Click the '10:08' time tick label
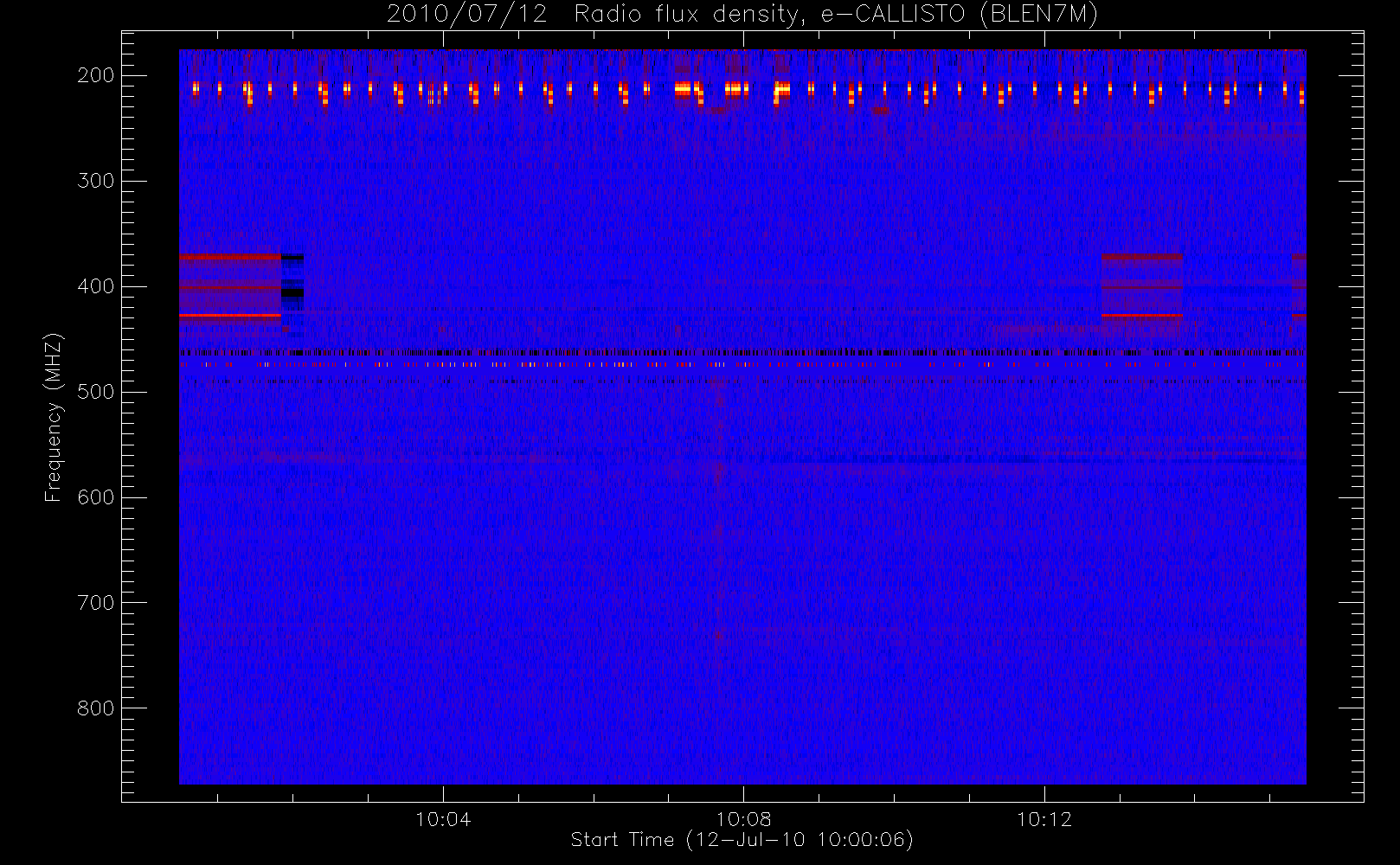 coord(743,819)
